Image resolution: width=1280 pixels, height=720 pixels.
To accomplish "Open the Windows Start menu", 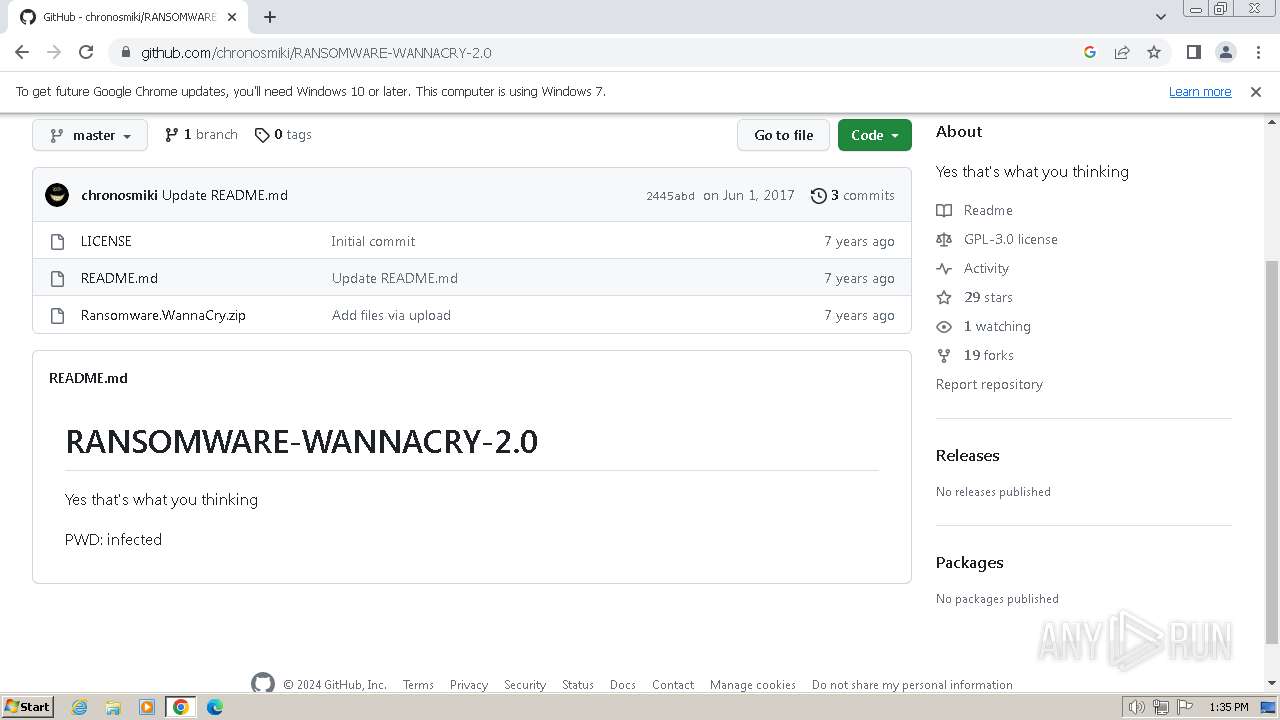I will coord(27,706).
